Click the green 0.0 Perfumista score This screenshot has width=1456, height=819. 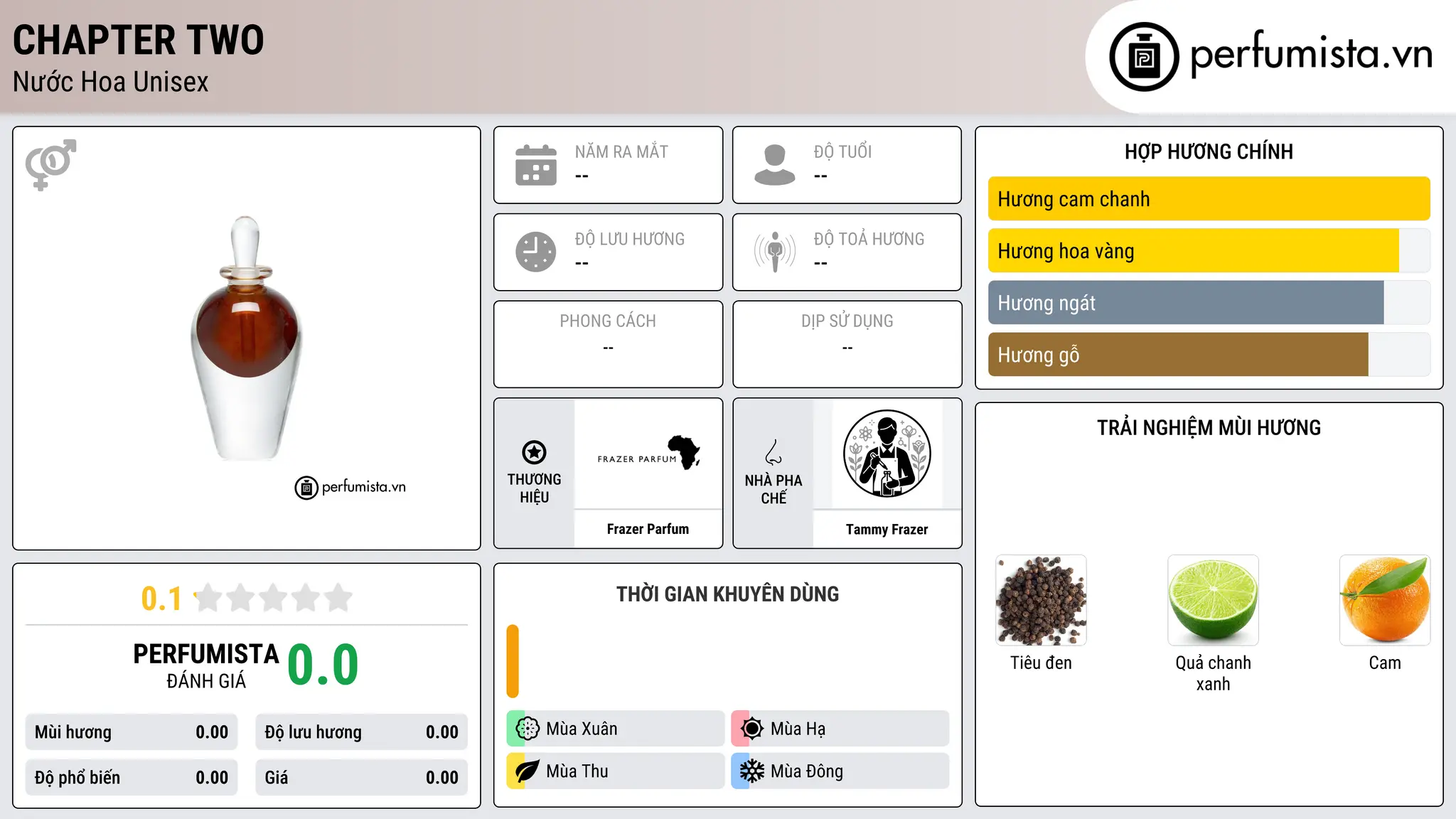pos(323,665)
